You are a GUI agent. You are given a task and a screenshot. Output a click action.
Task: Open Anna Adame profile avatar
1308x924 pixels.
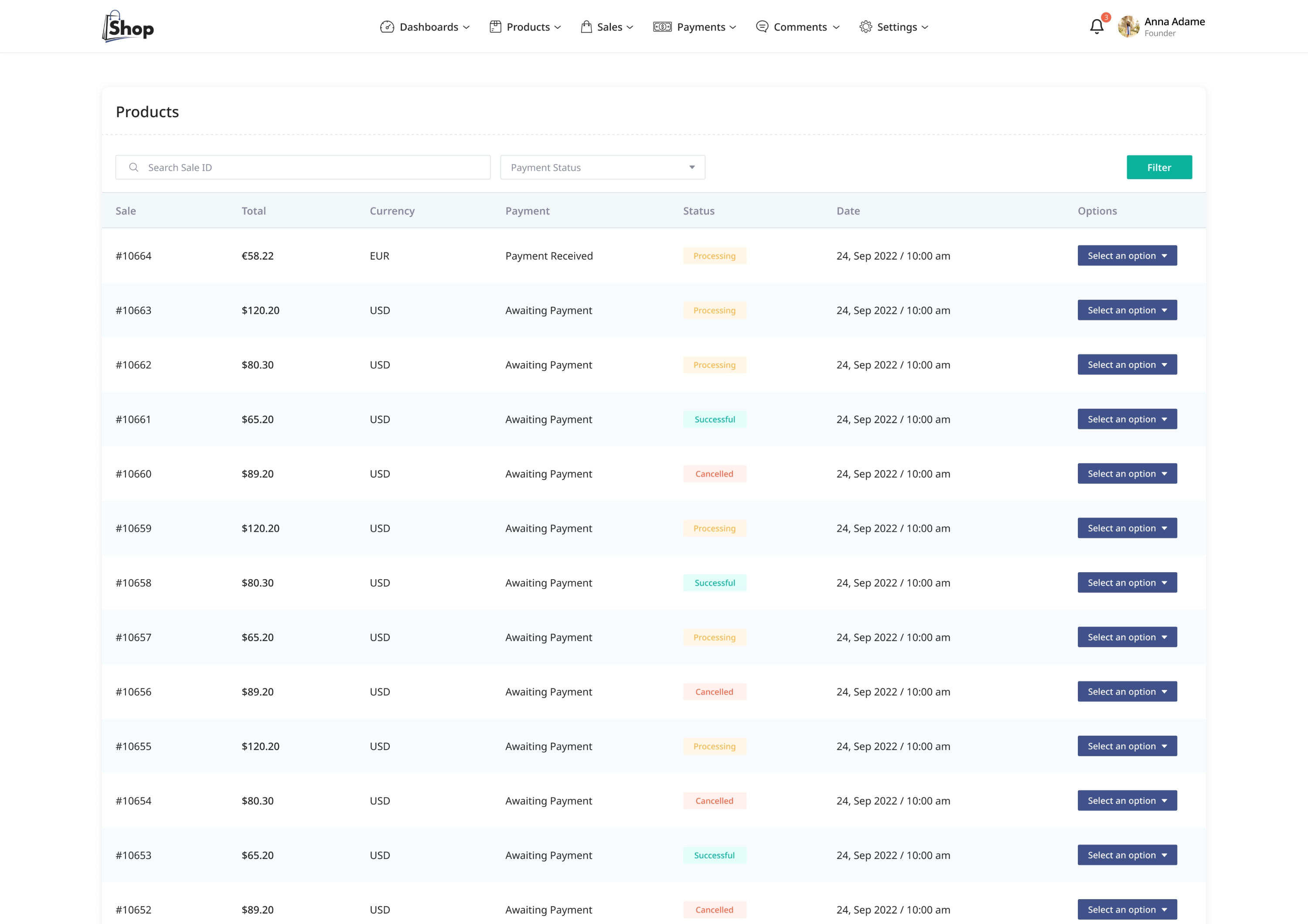pyautogui.click(x=1128, y=27)
